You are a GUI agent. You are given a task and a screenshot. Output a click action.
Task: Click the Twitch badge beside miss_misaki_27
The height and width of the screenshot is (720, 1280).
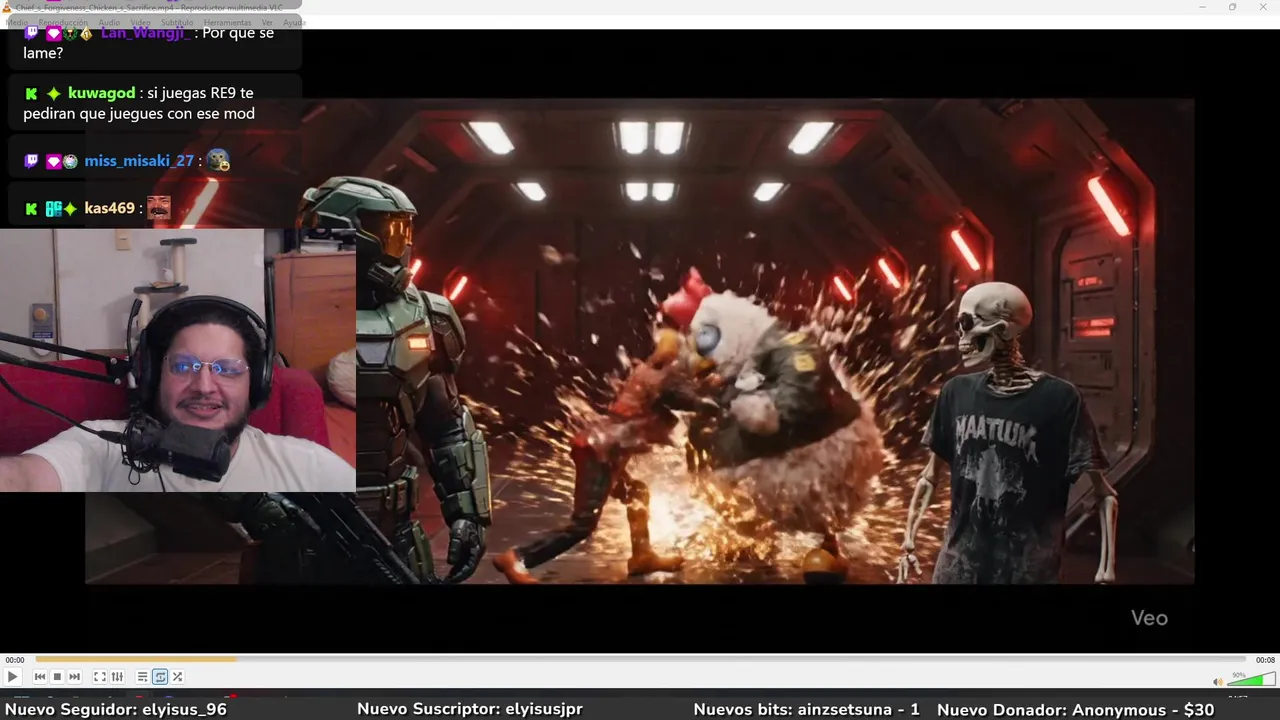(31, 161)
